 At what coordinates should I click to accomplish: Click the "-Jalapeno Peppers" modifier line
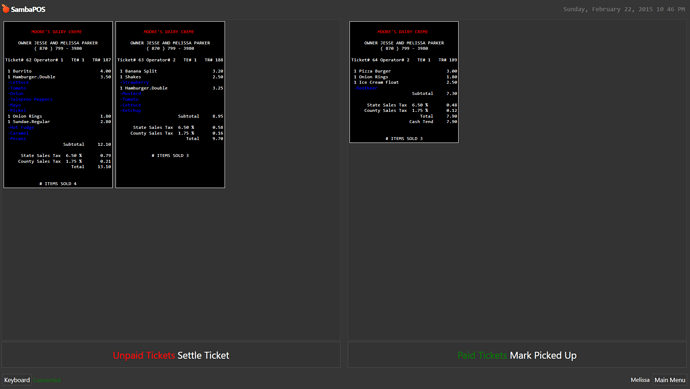click(x=30, y=99)
